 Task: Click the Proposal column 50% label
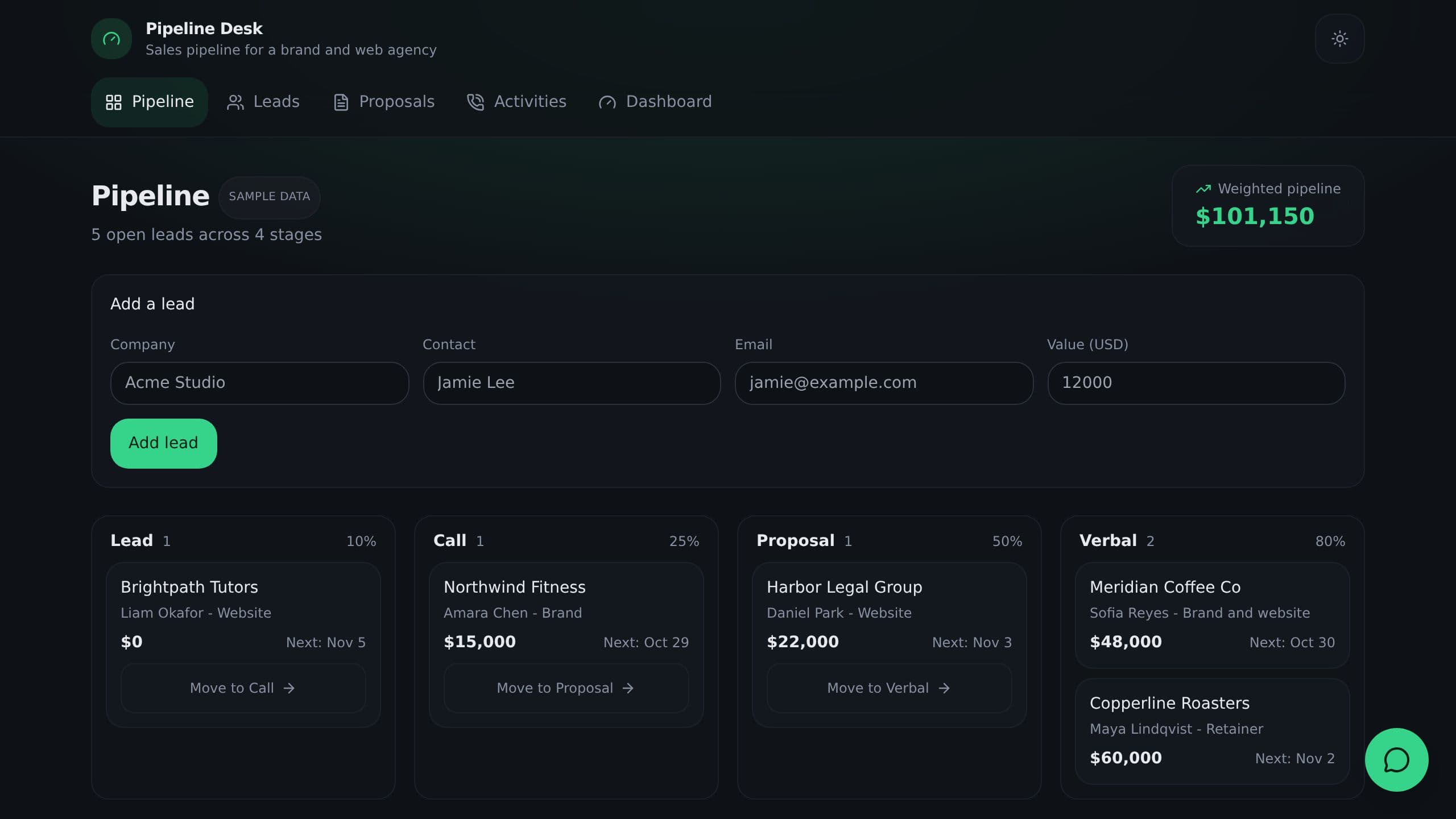point(1007,541)
